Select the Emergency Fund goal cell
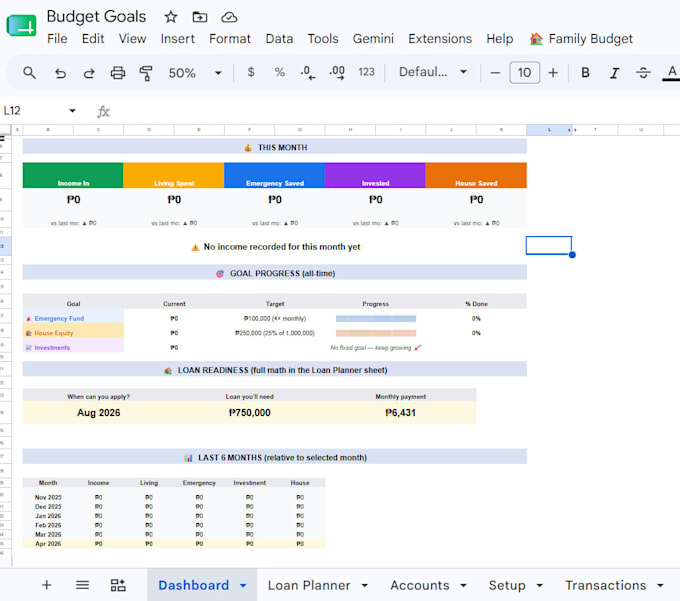 point(73,318)
